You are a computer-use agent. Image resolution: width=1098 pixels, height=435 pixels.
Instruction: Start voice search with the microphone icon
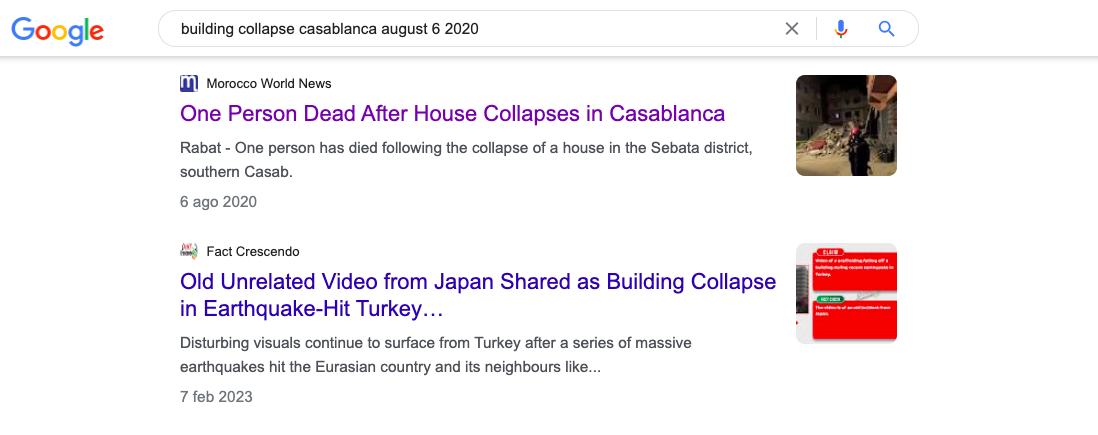point(841,29)
